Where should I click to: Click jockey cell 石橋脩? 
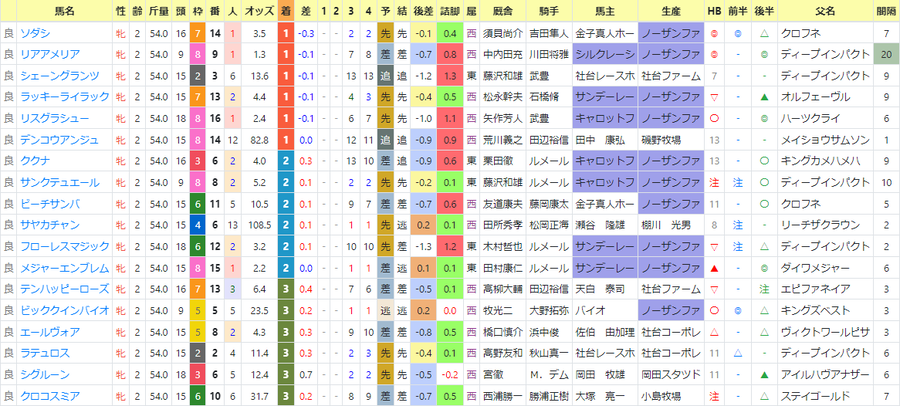[544, 98]
